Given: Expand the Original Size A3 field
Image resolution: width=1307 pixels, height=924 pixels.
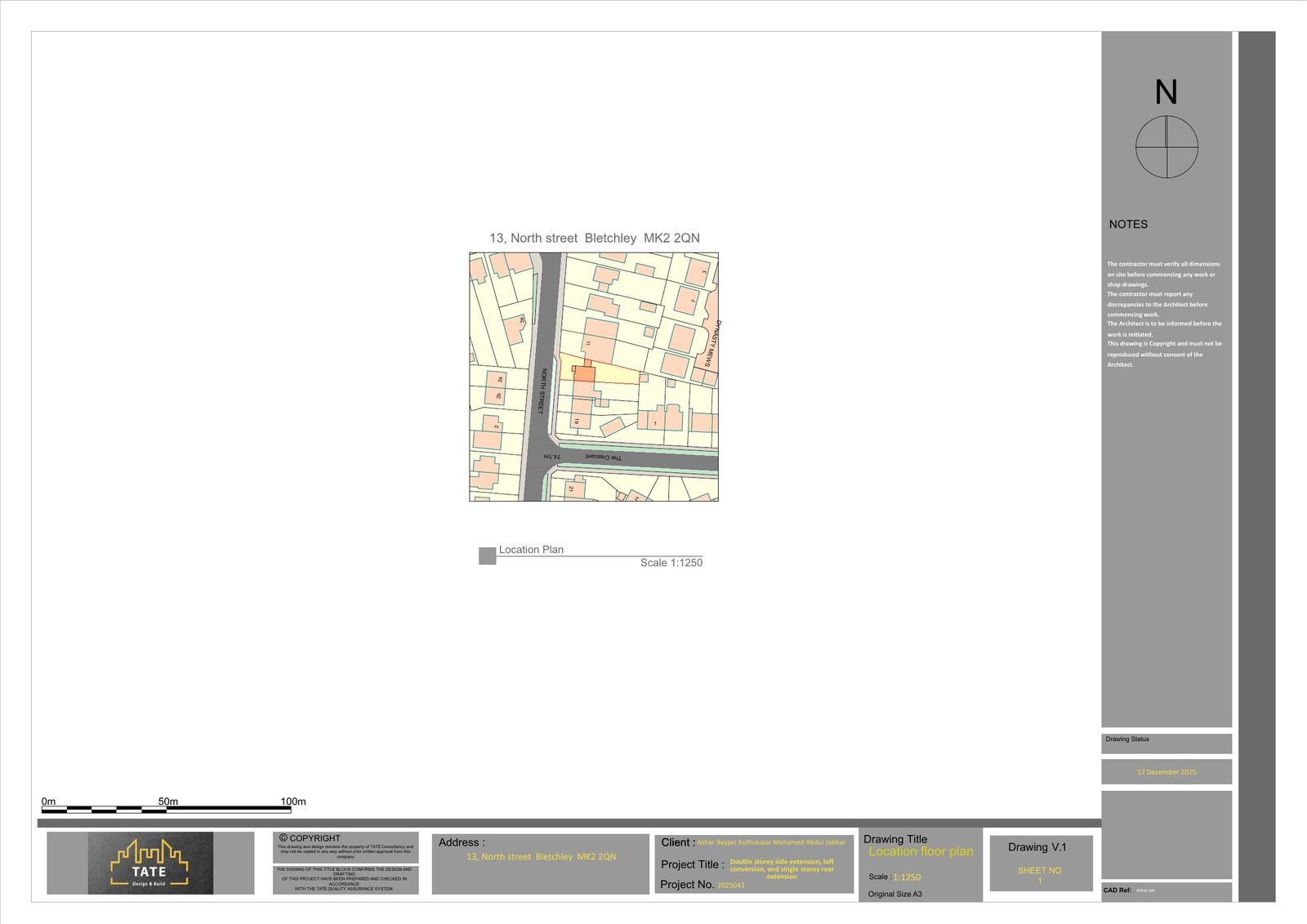Looking at the screenshot, I should coord(896,894).
